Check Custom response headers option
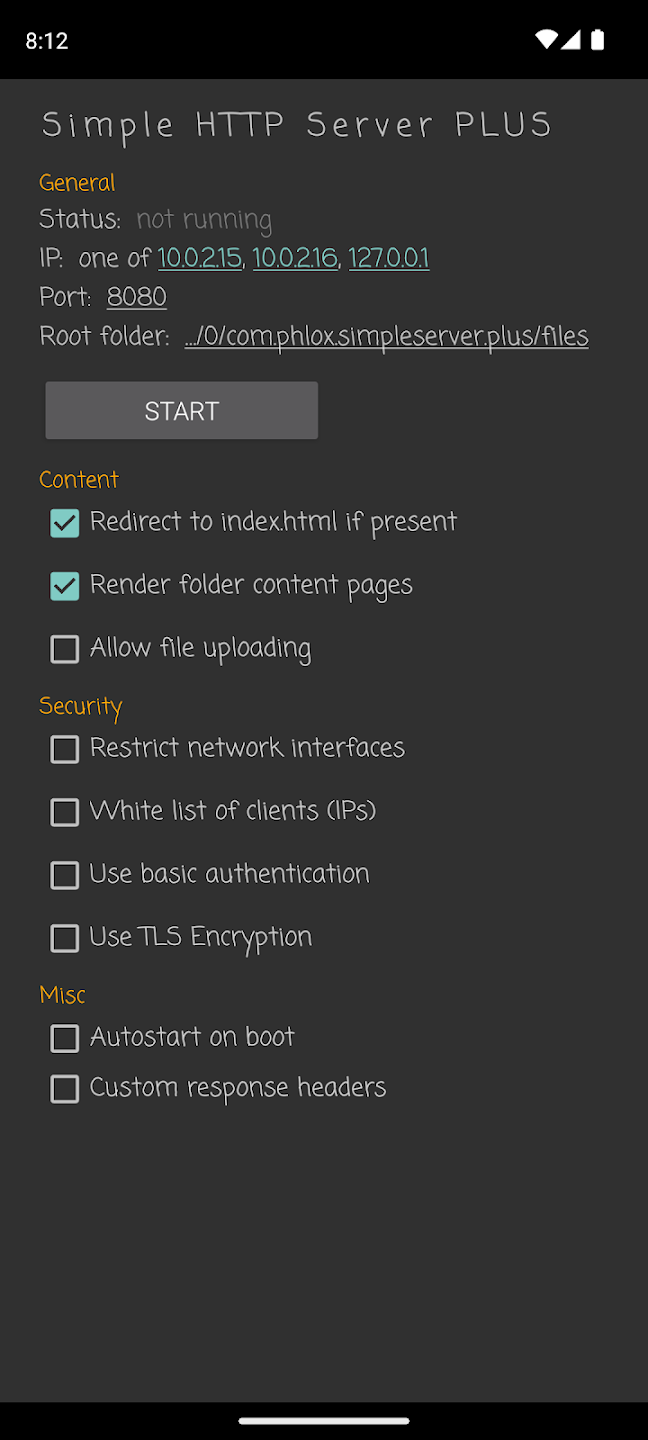This screenshot has height=1440, width=648. coord(65,1088)
